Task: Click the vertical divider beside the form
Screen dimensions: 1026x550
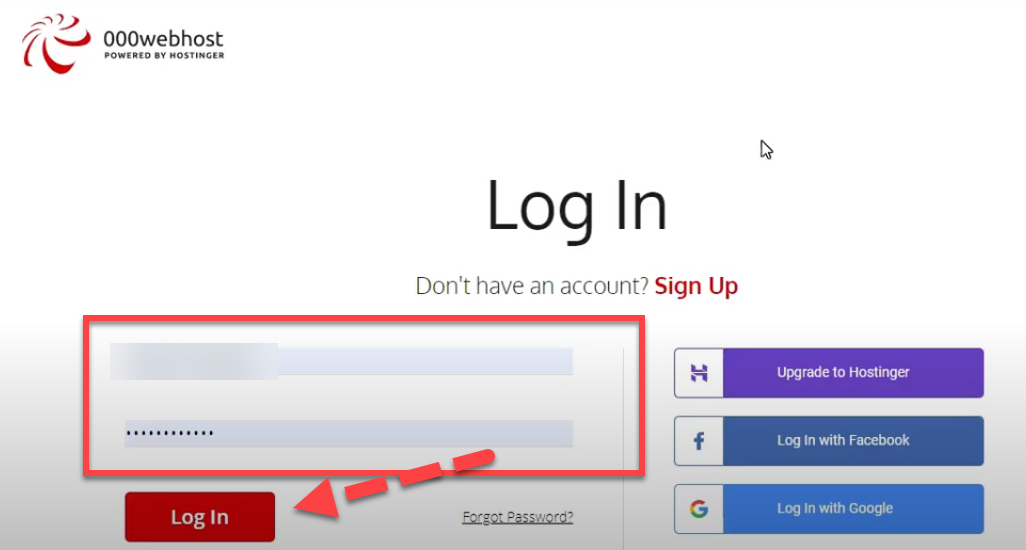Action: [624, 449]
